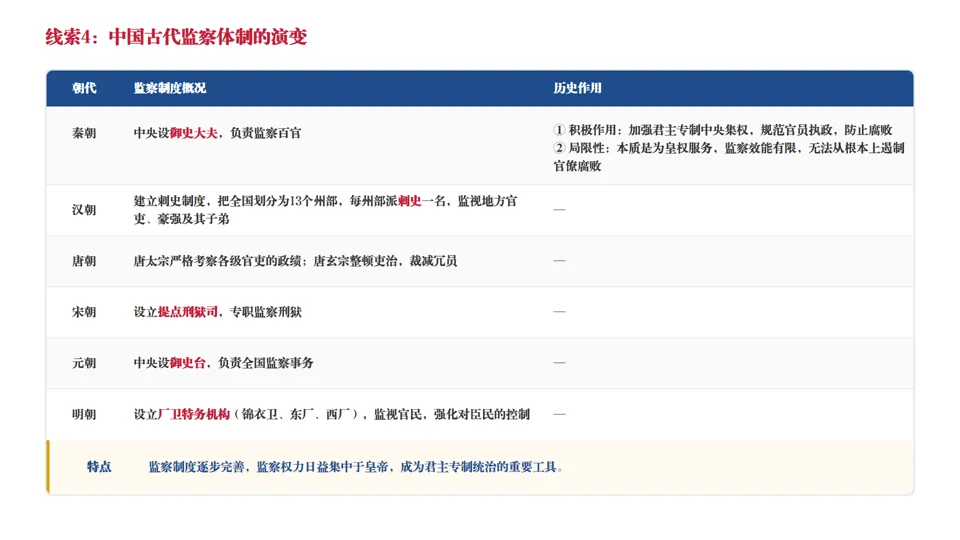Click the text 唐玄宗整顿吏治，裁减冗员
Viewport: 960px width, 540px height.
click(385, 261)
